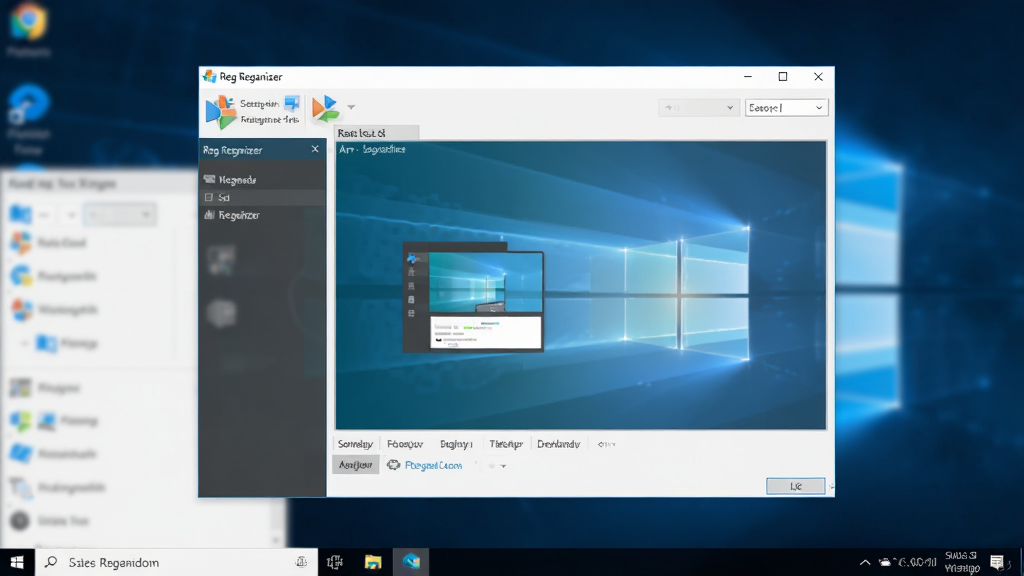Show hidden system tray icons

click(865, 562)
